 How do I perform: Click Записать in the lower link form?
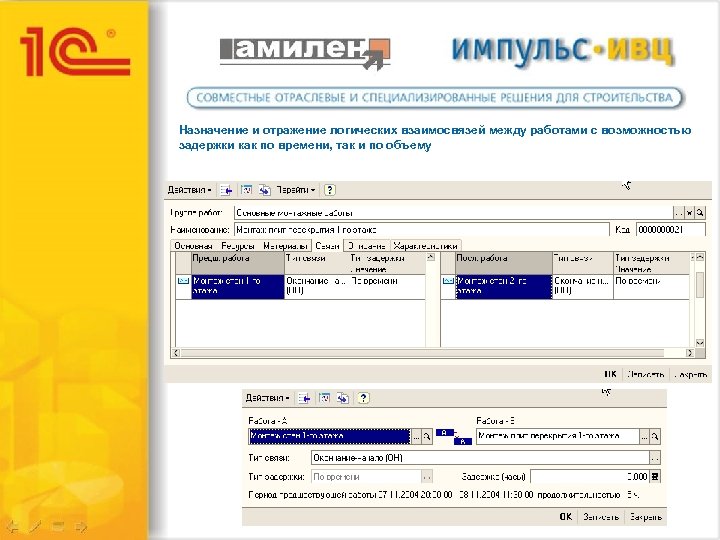coord(601,517)
